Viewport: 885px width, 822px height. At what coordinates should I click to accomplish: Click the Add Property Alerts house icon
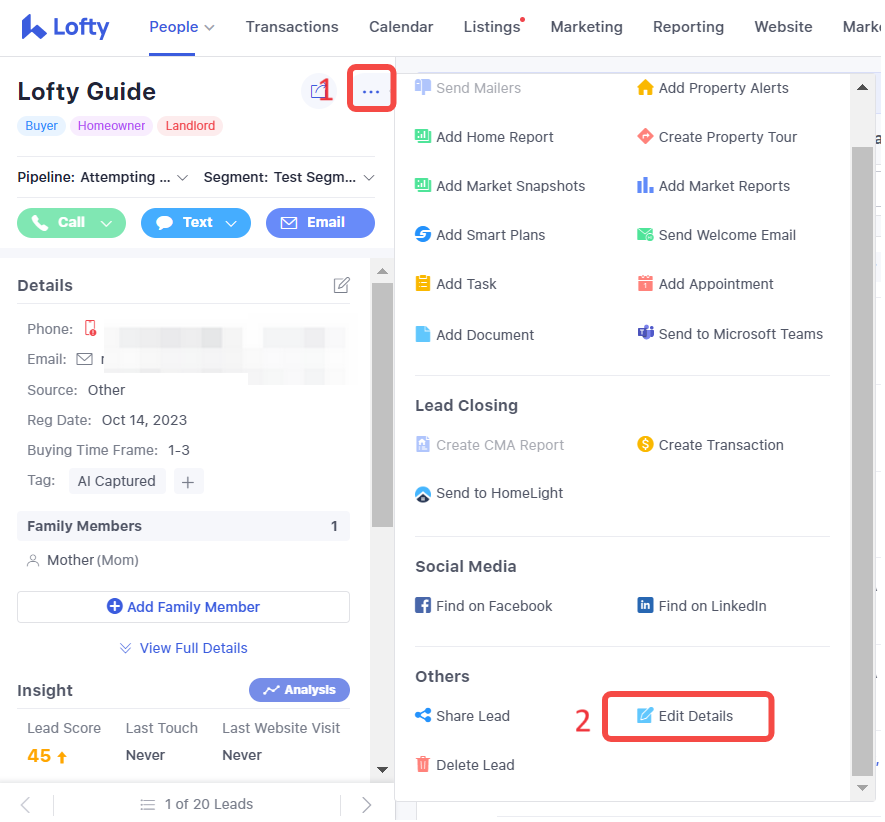point(645,88)
